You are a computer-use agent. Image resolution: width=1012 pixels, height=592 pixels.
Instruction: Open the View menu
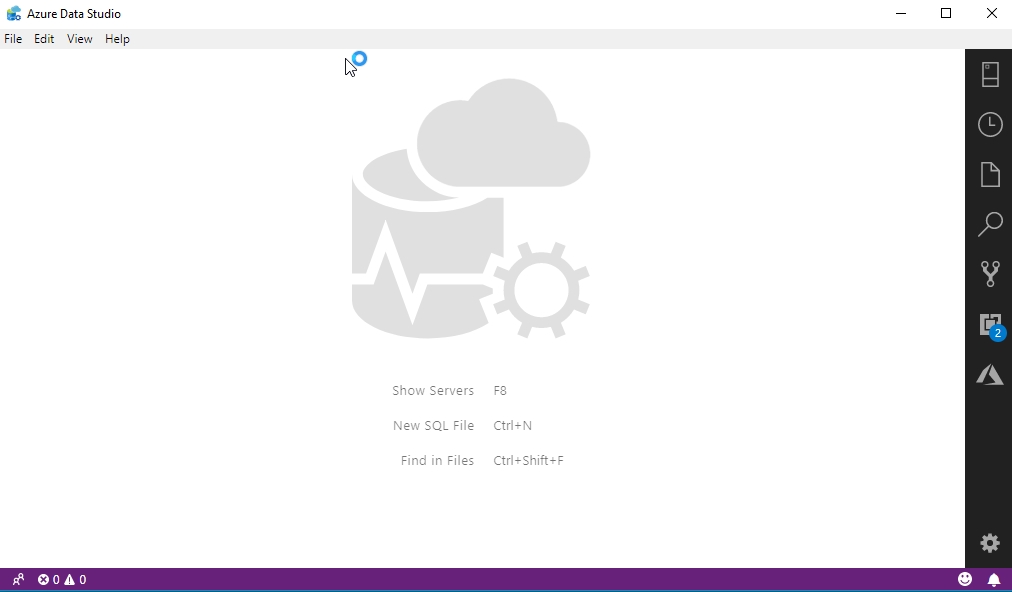79,39
